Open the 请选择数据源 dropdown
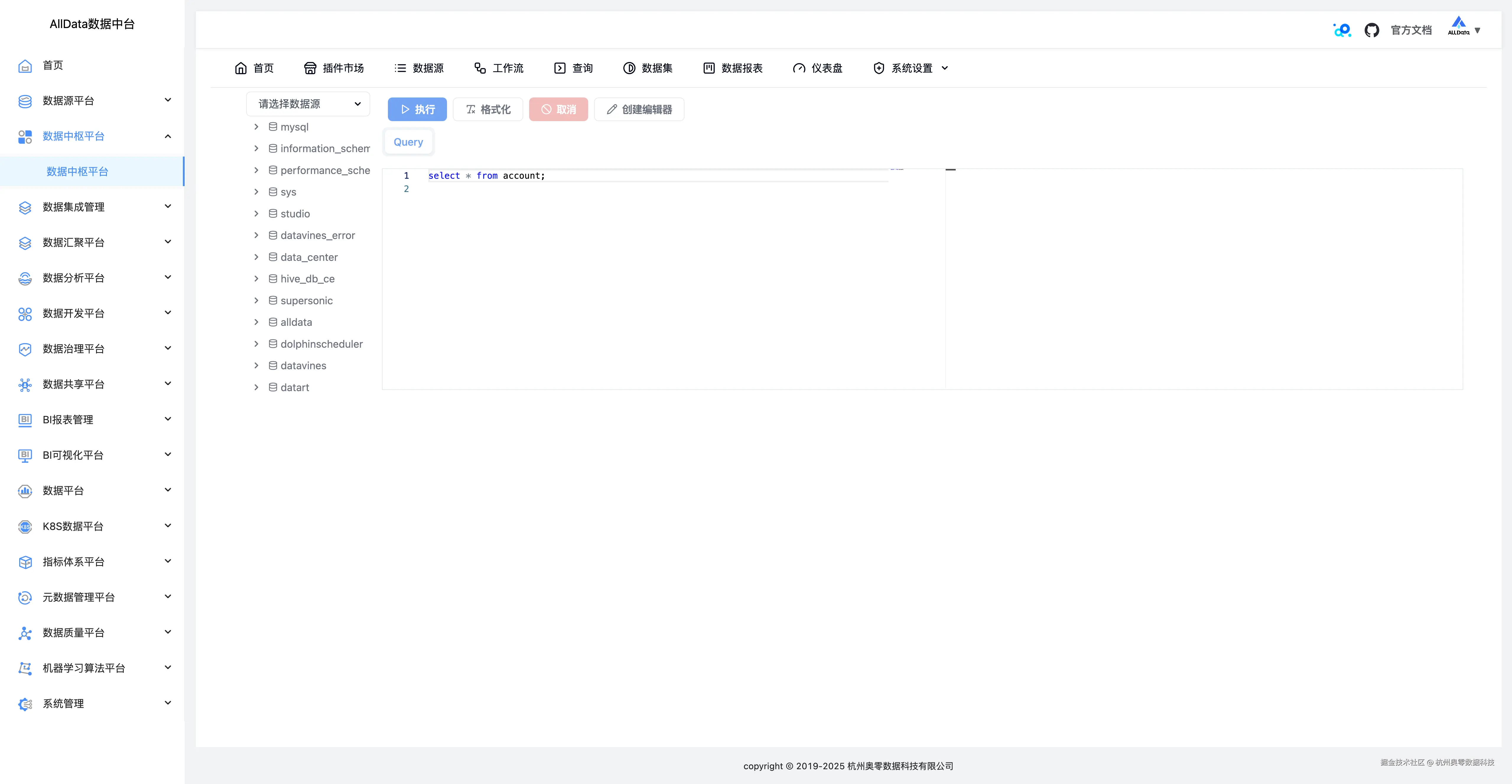 coord(308,104)
